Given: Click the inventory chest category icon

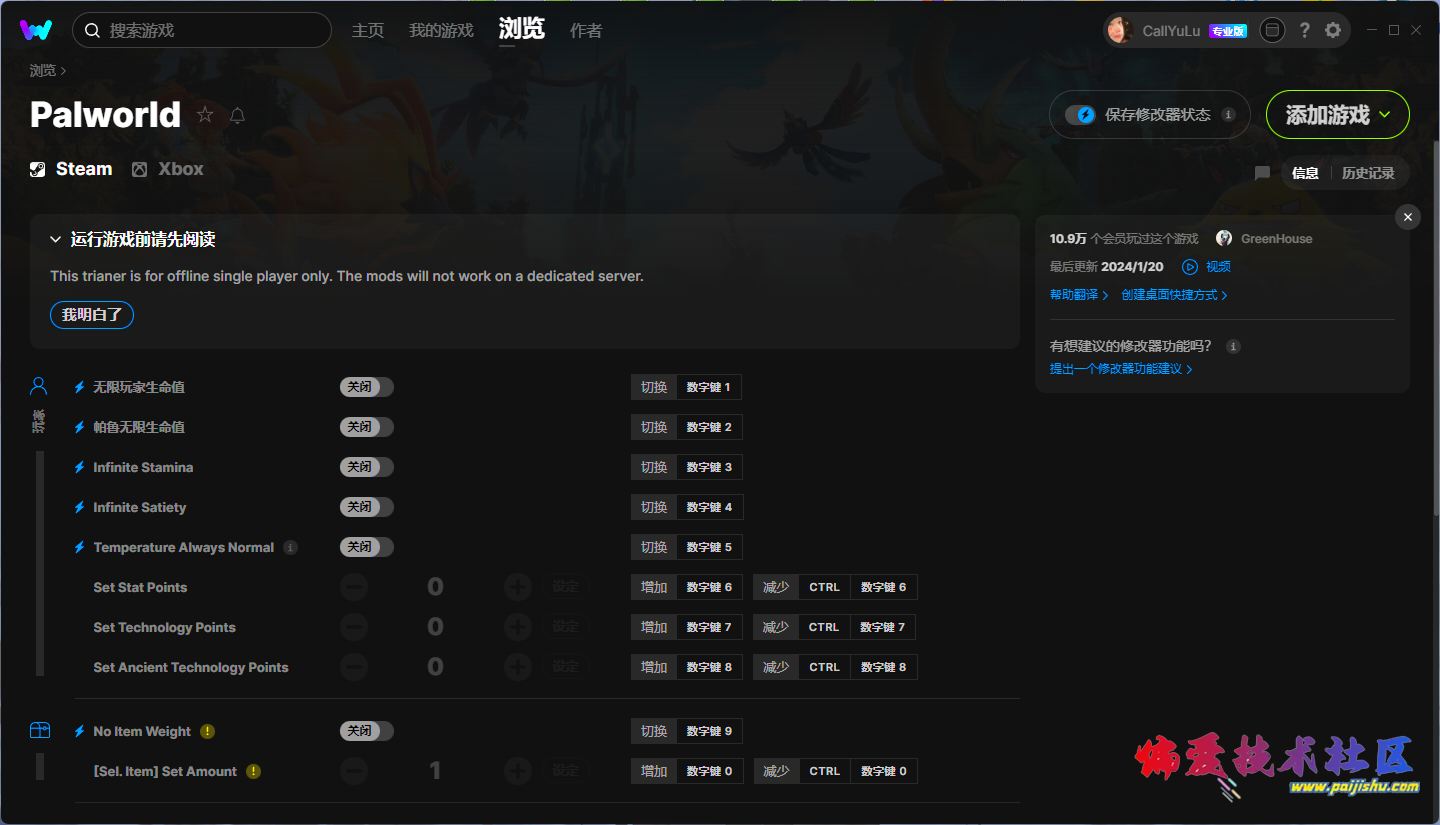Looking at the screenshot, I should point(40,731).
